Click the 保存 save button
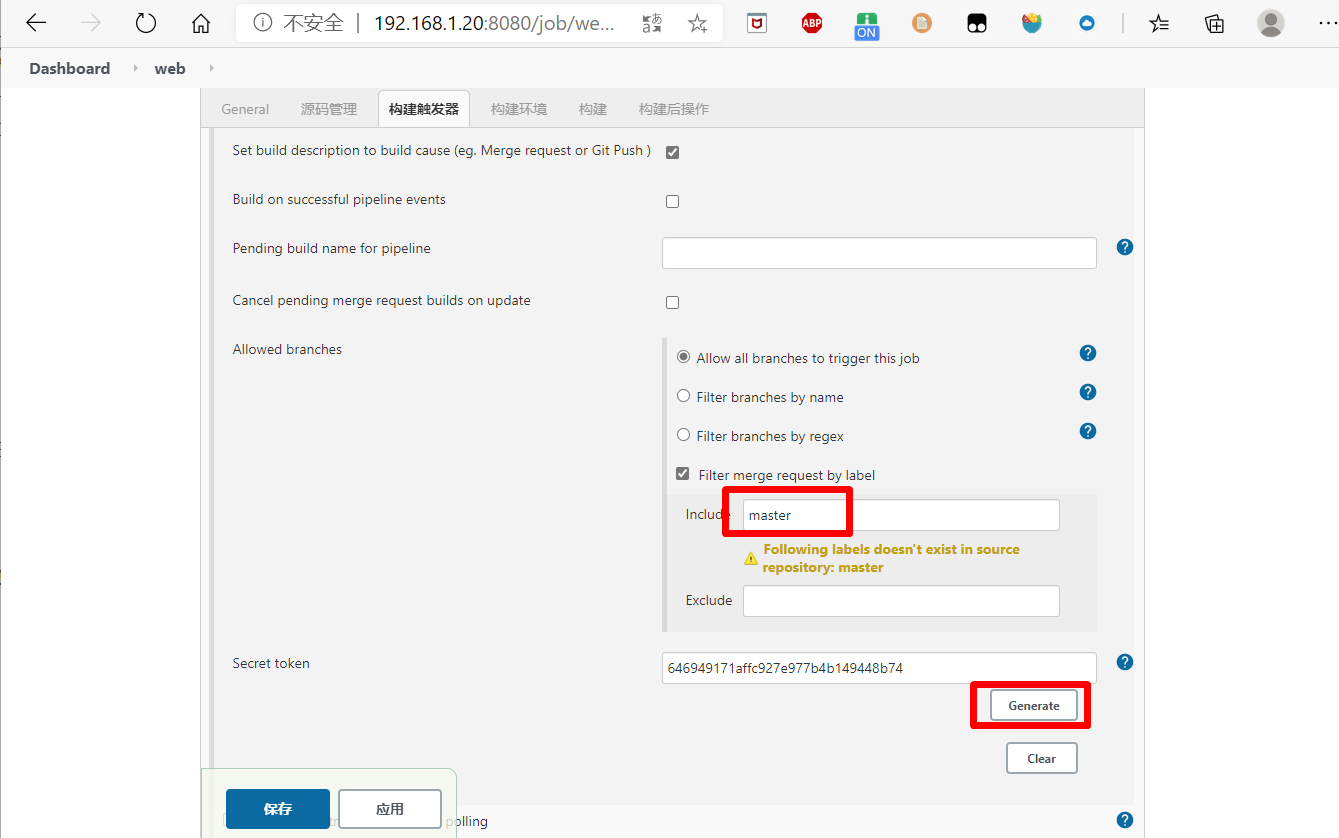 (278, 809)
